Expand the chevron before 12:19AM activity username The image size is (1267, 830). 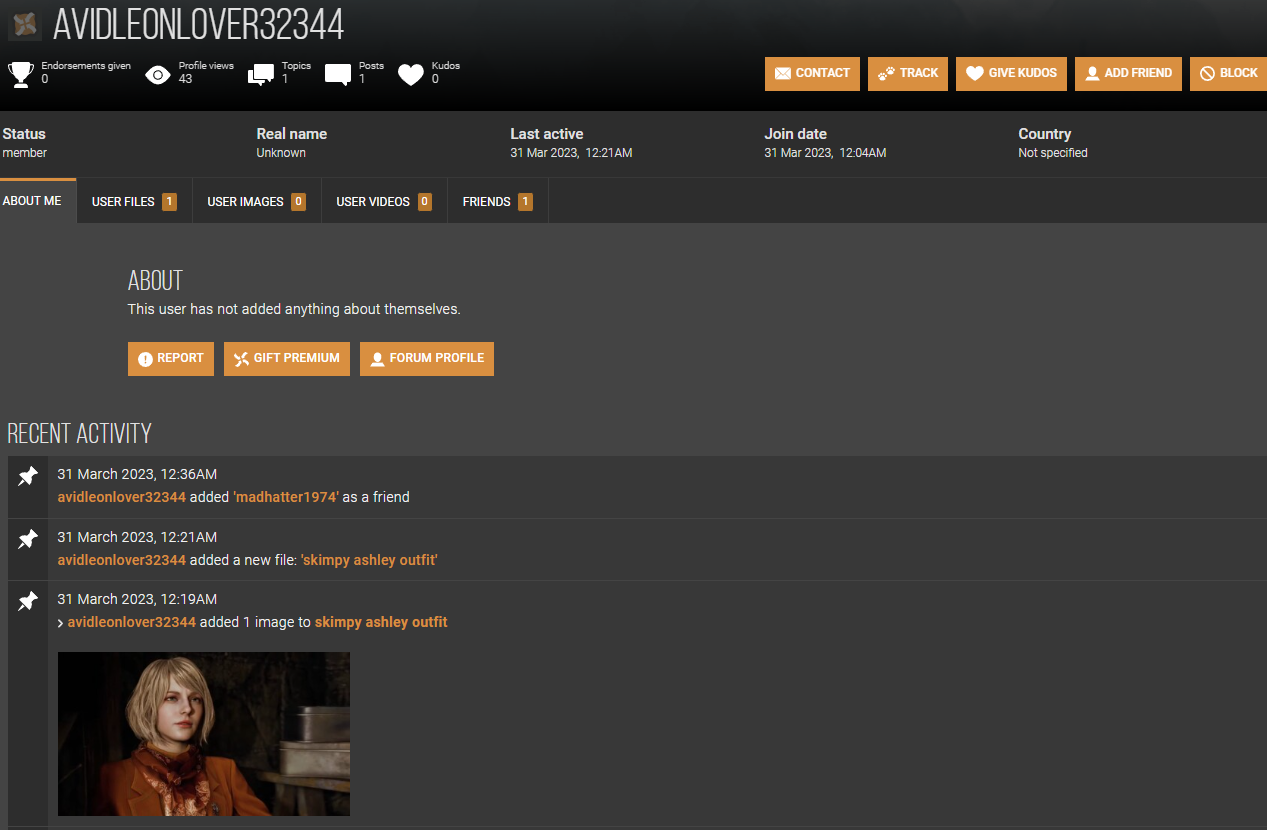point(60,623)
